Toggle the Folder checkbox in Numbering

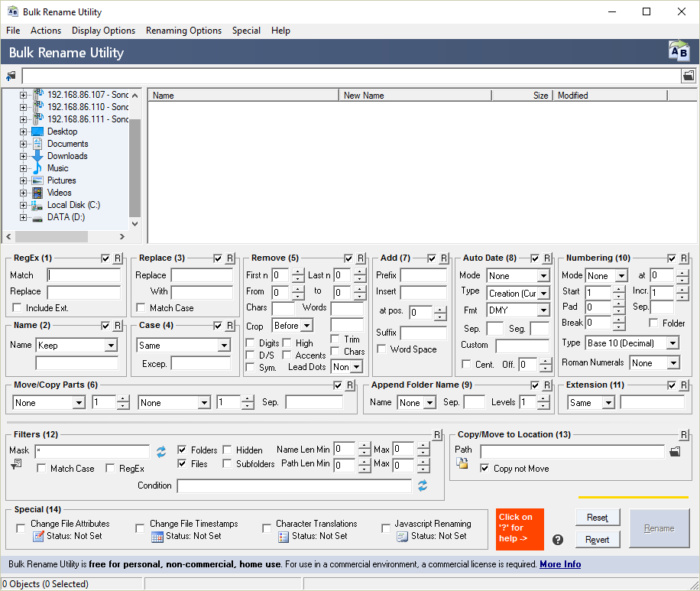[653, 322]
